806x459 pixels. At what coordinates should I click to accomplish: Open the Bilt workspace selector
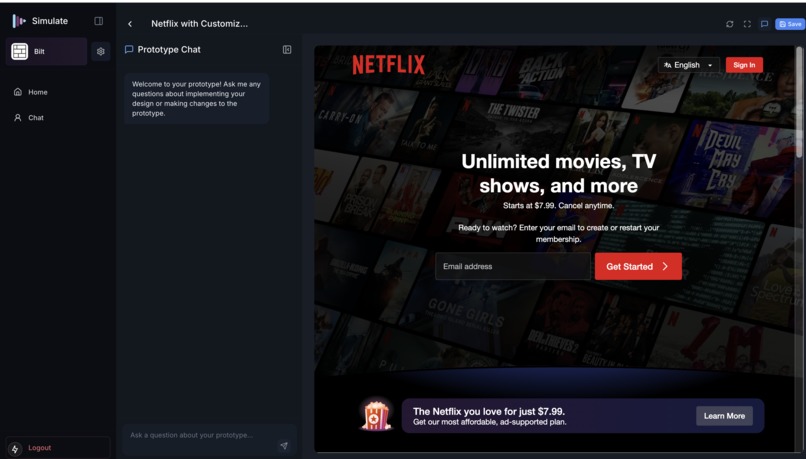point(46,51)
